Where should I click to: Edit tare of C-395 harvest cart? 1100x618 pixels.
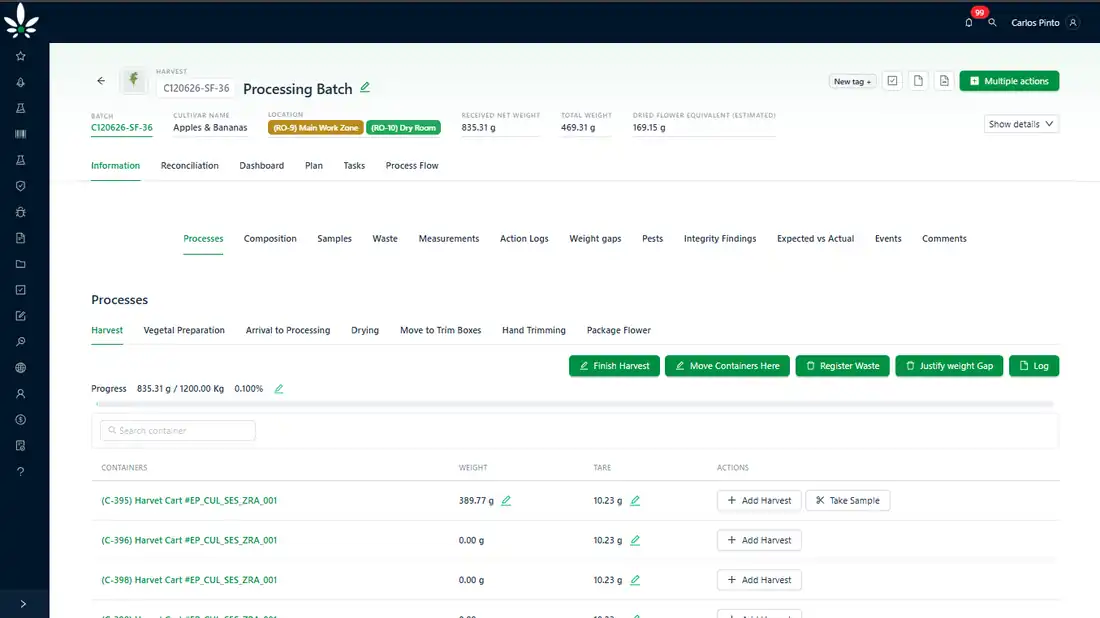pos(635,501)
